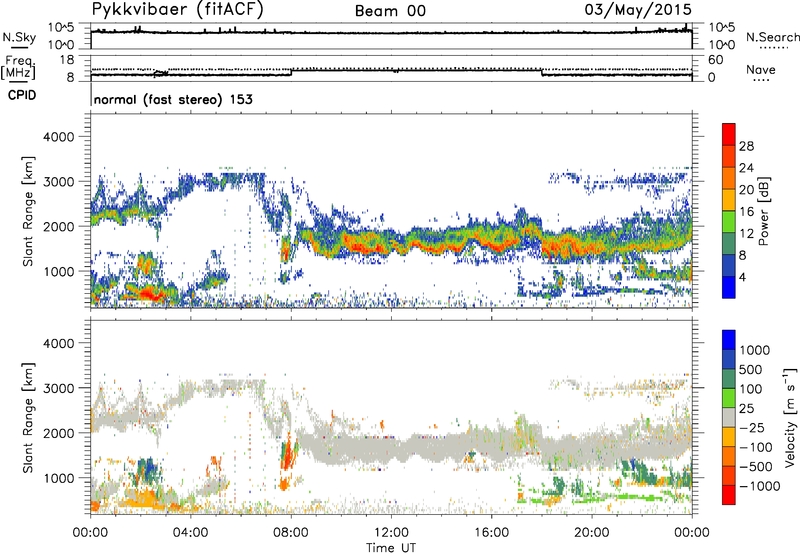Select the '25' label on Velocity colorbar
Image resolution: width=800 pixels, height=554 pixels.
coord(746,408)
